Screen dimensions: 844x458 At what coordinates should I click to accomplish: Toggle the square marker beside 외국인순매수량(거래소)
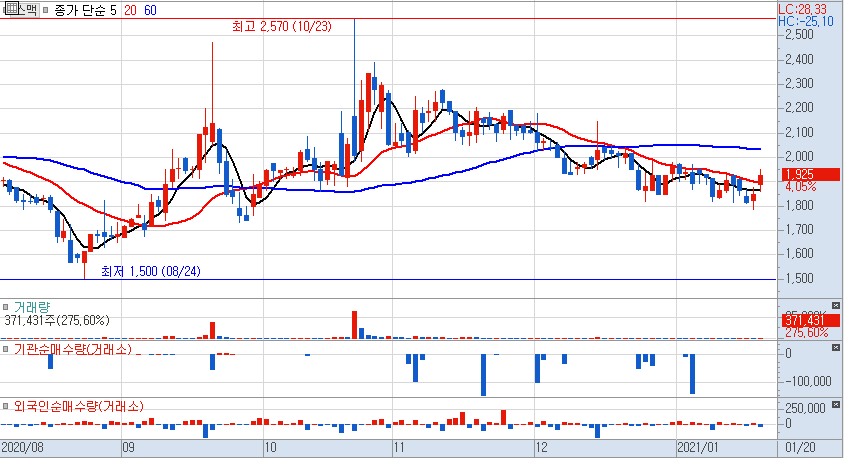(6, 406)
